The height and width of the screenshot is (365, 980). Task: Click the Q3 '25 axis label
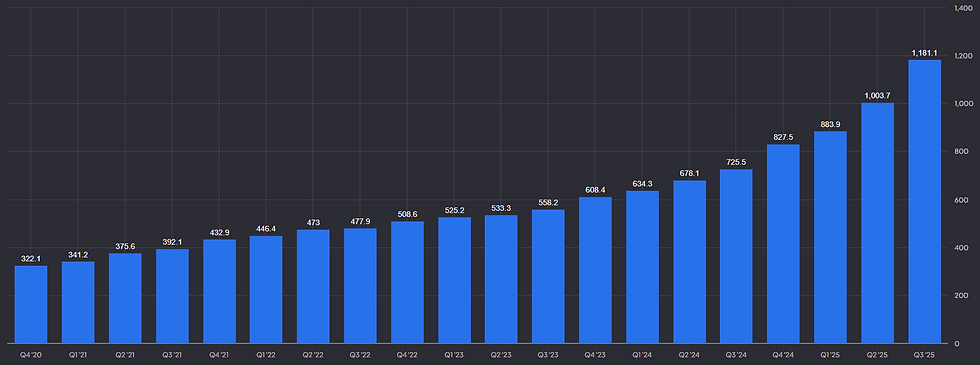pos(924,354)
